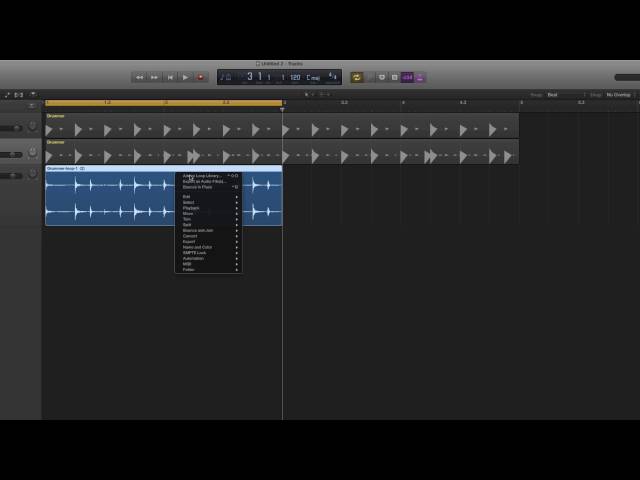
Task: Open the Cmaj key signature popup
Action: 313,78
